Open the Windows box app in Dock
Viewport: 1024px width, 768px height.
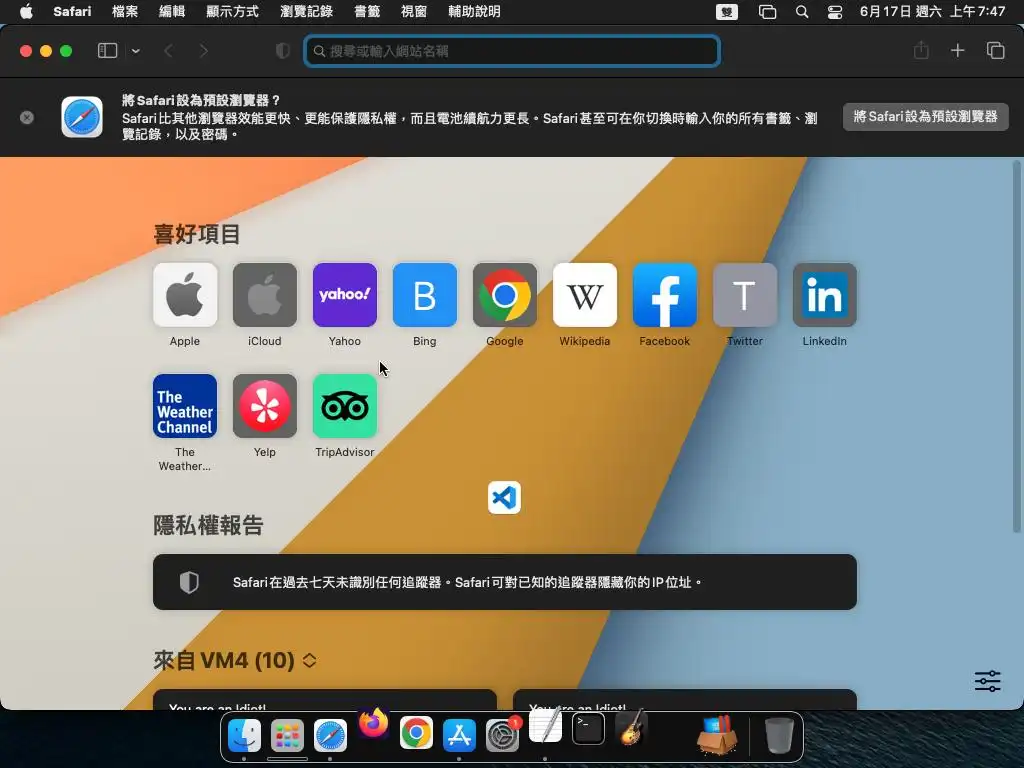click(717, 735)
